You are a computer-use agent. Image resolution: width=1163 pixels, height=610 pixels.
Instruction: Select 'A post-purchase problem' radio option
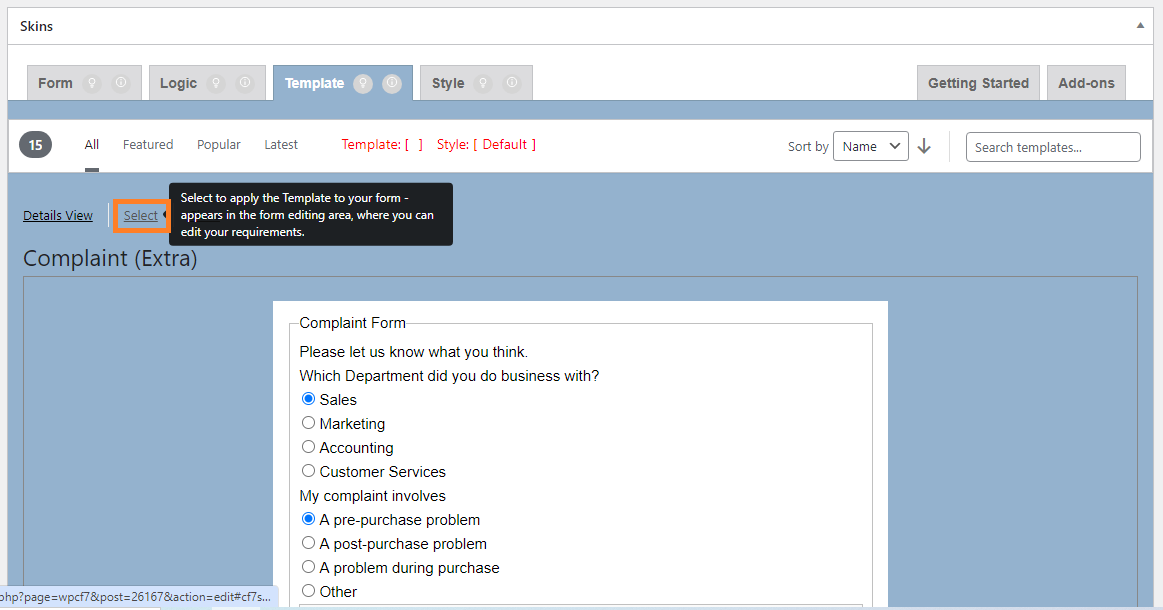coord(309,543)
